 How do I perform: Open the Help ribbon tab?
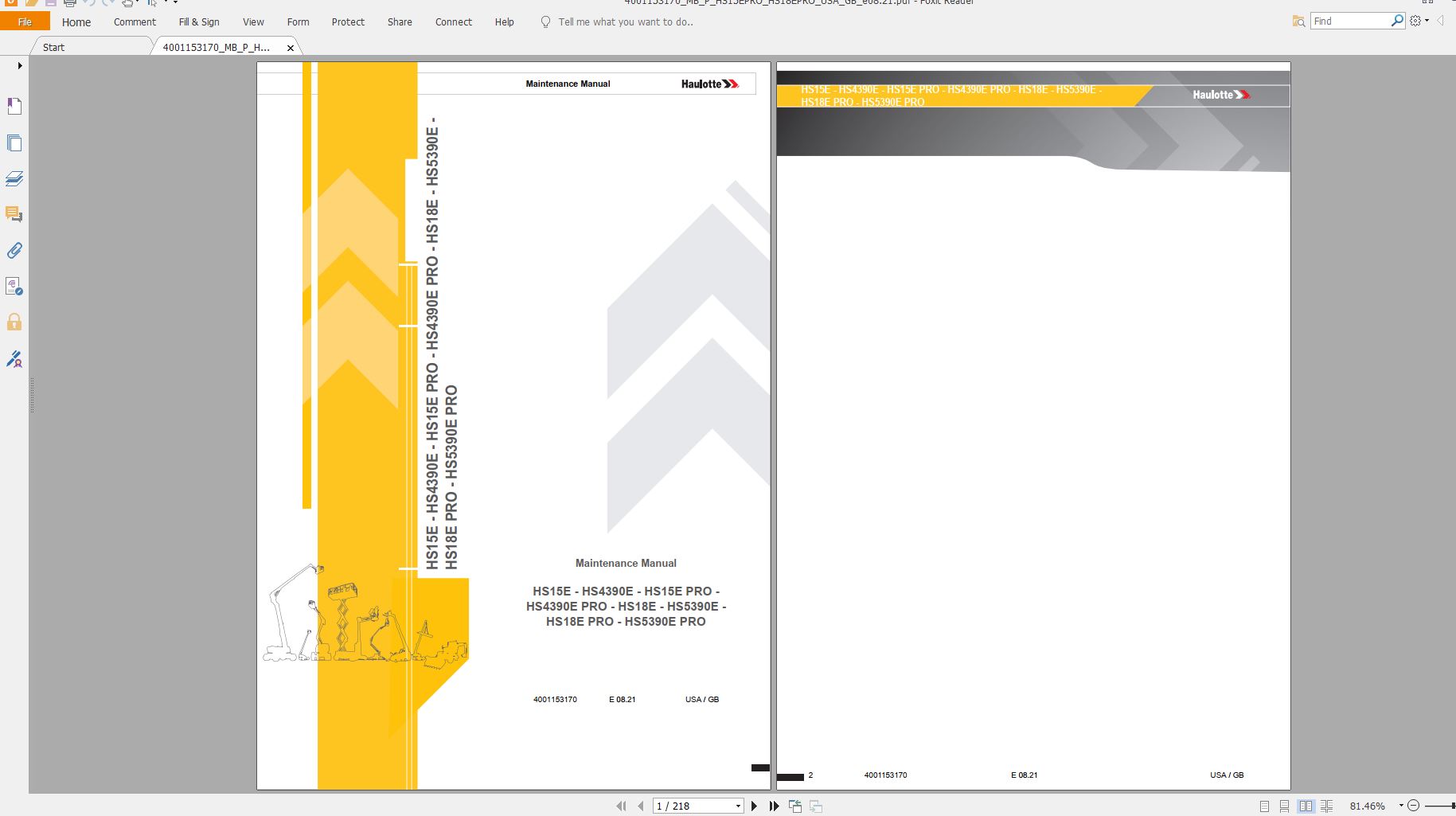[x=504, y=22]
